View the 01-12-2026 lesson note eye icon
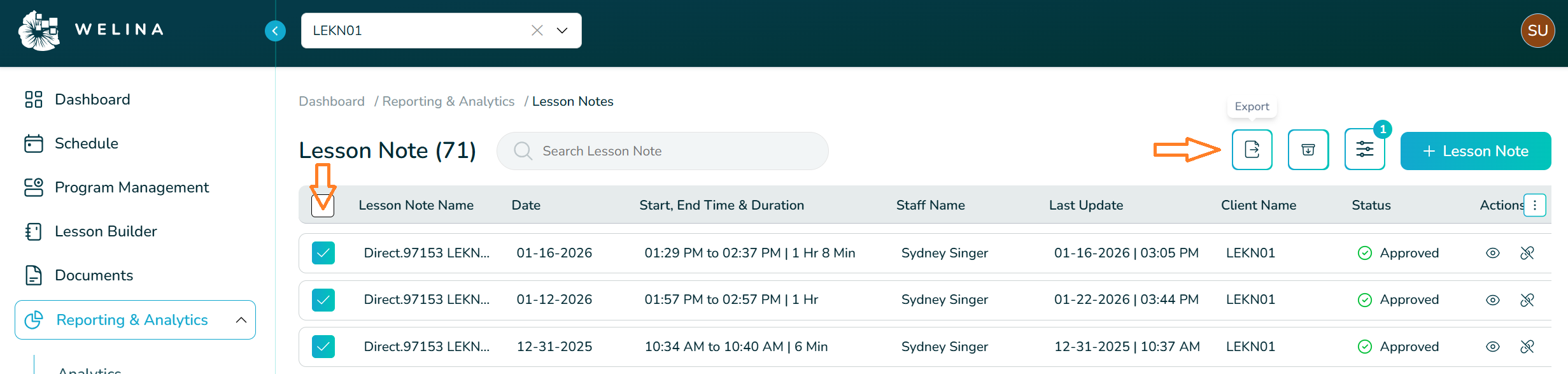 [x=1492, y=299]
